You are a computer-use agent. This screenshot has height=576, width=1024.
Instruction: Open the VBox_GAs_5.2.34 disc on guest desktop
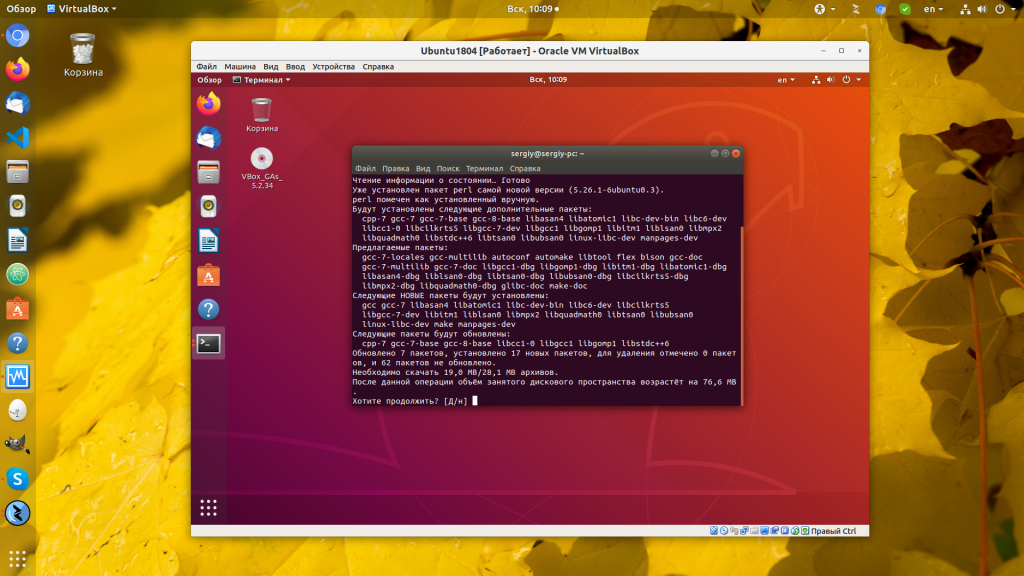(262, 159)
